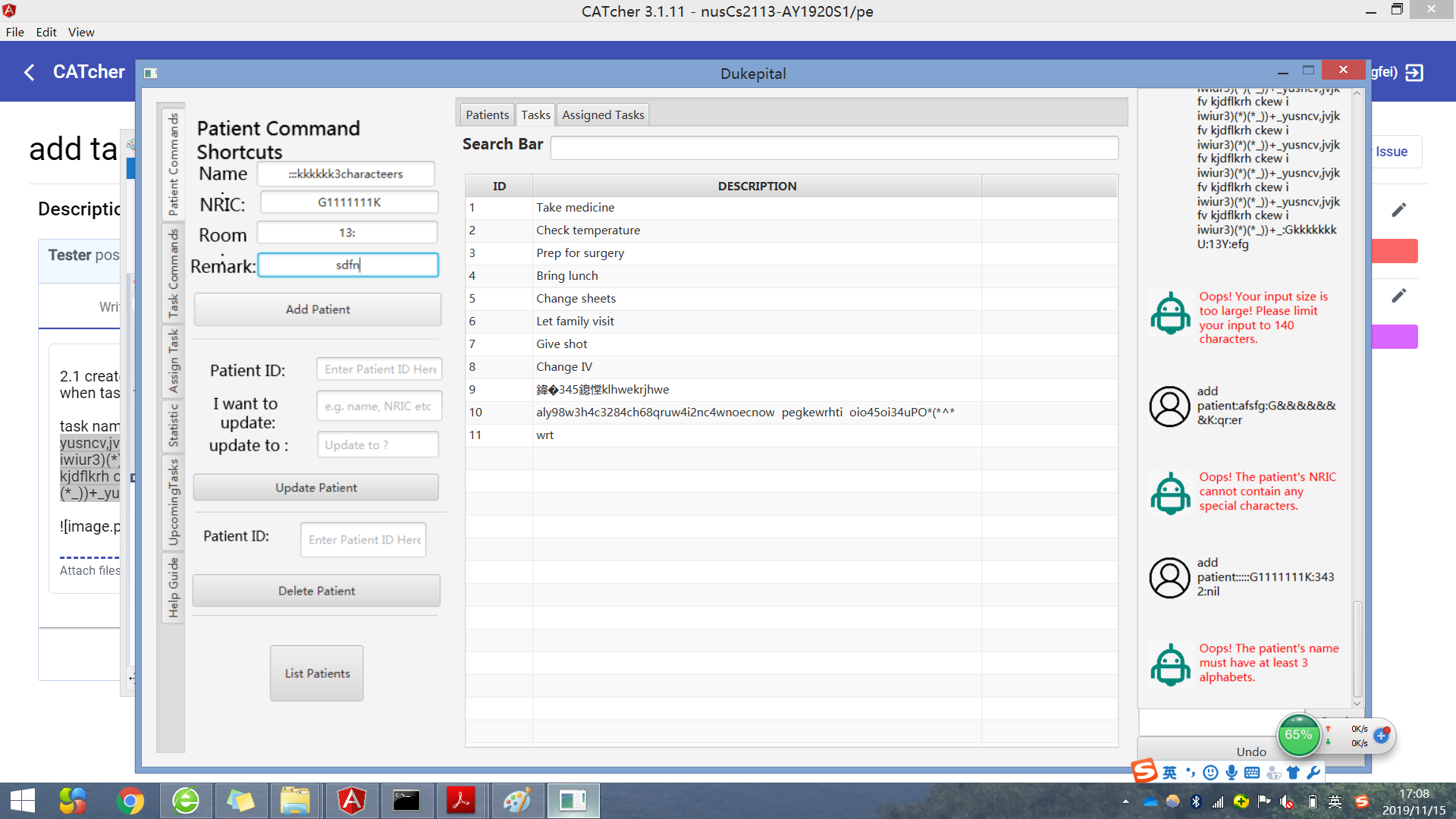Open the command prompt taskbar icon

coord(406,801)
